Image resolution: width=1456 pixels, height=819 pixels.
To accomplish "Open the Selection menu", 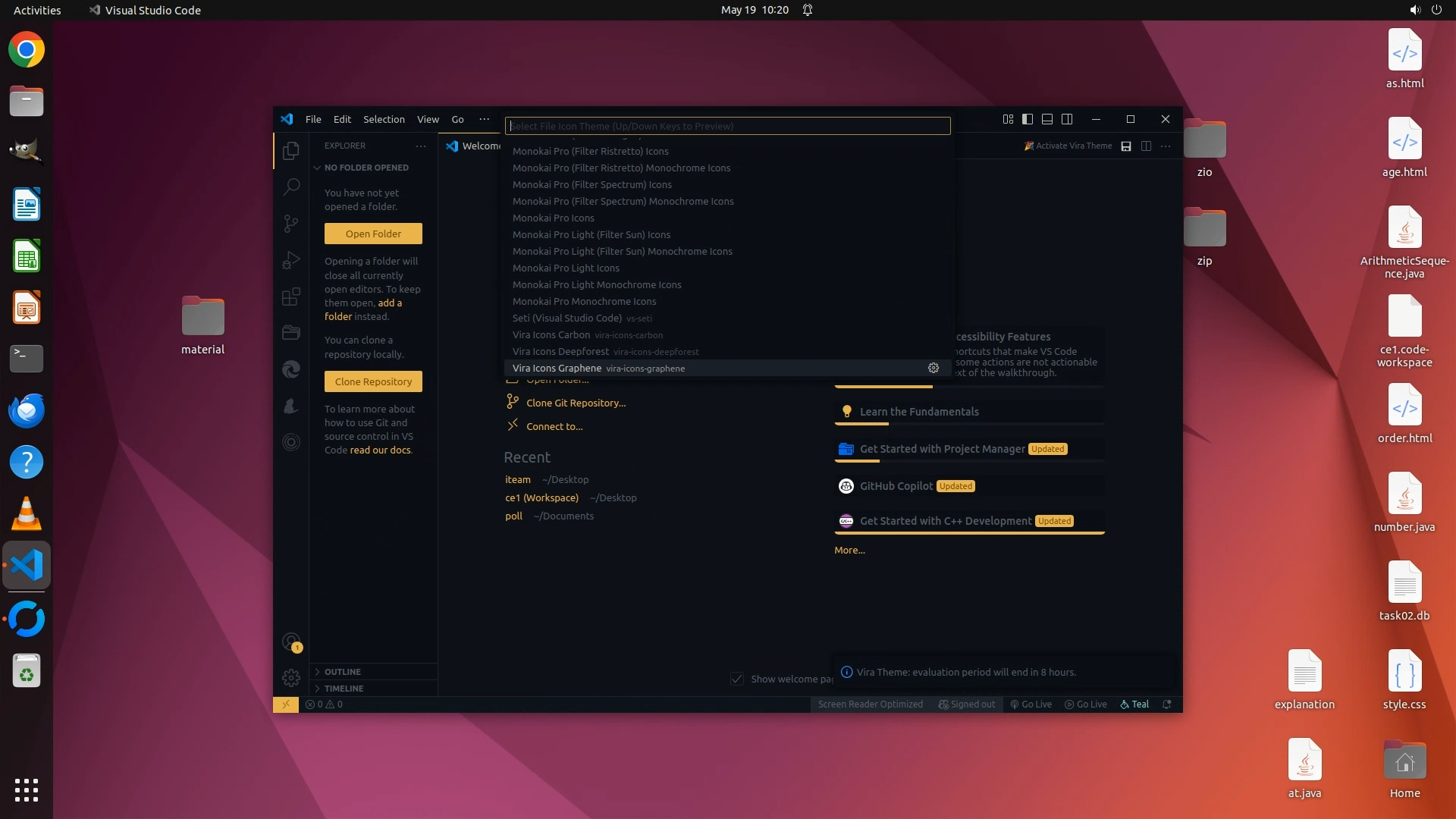I will coord(384,119).
